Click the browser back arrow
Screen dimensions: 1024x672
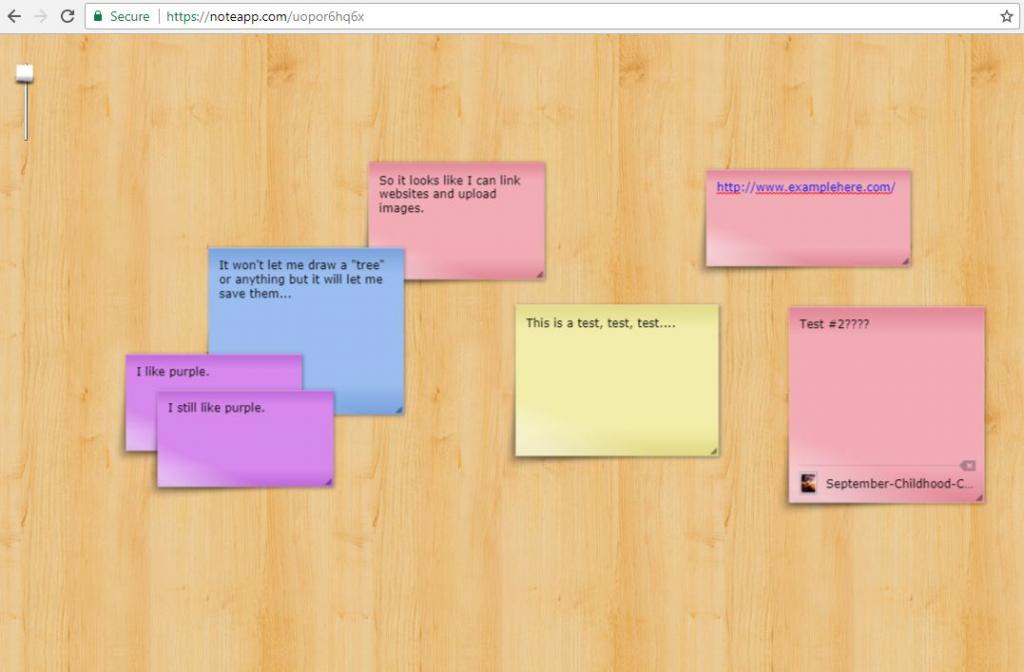(x=14, y=16)
